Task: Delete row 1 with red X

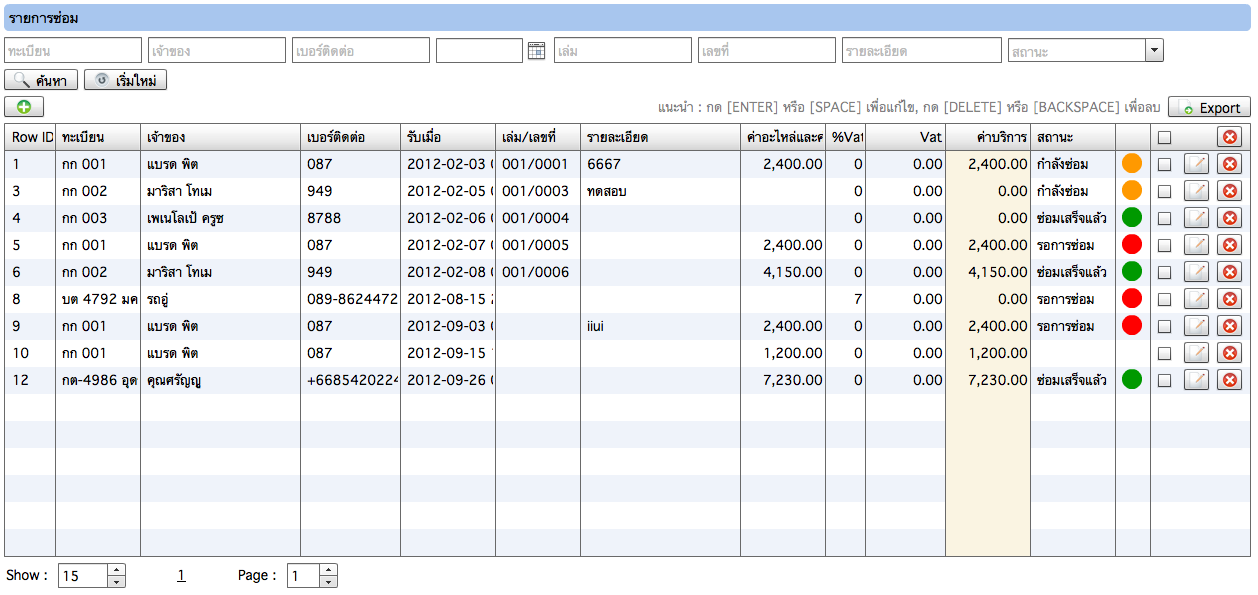Action: [x=1229, y=164]
